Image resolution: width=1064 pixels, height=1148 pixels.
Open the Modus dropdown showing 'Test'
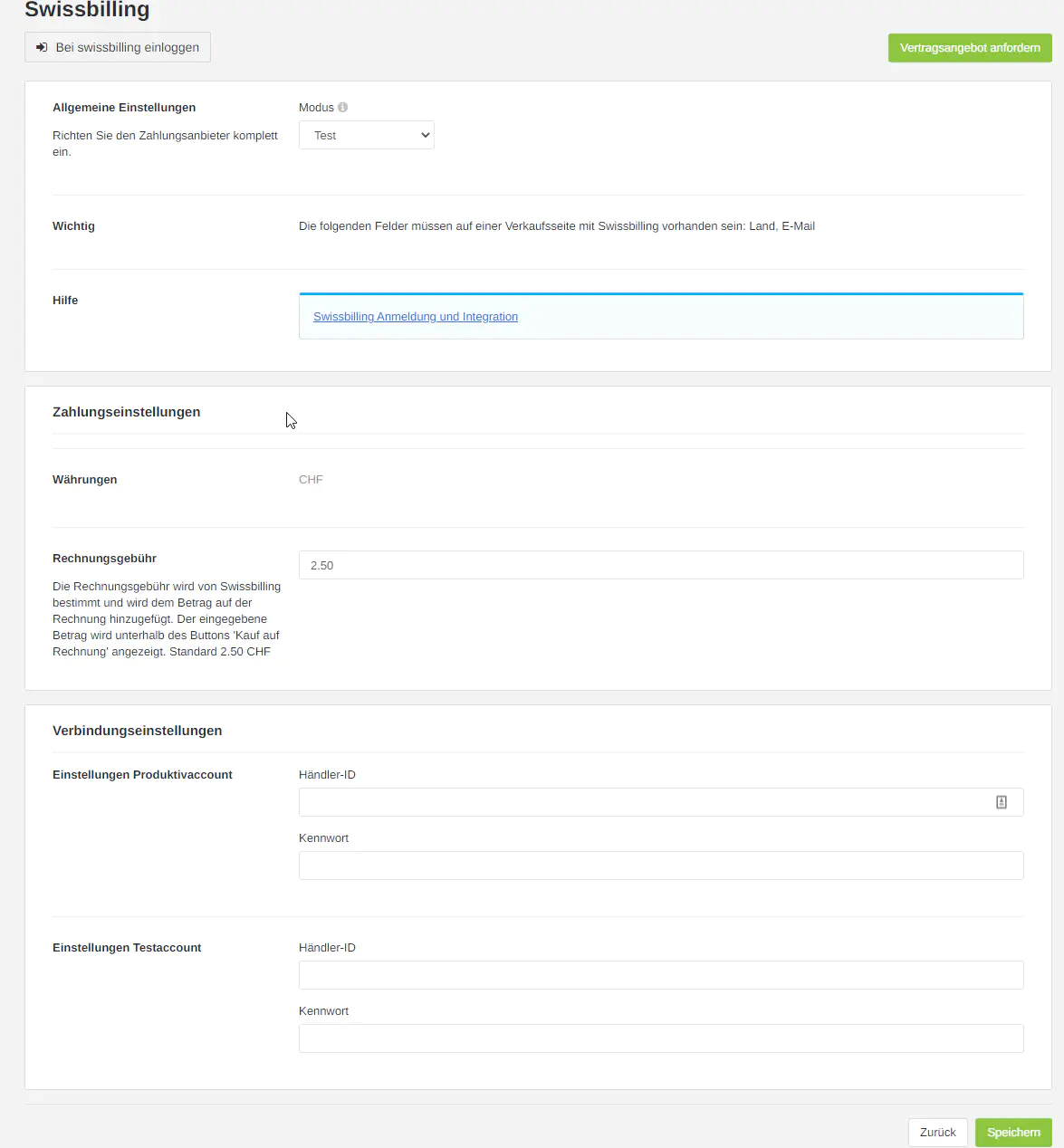(367, 135)
